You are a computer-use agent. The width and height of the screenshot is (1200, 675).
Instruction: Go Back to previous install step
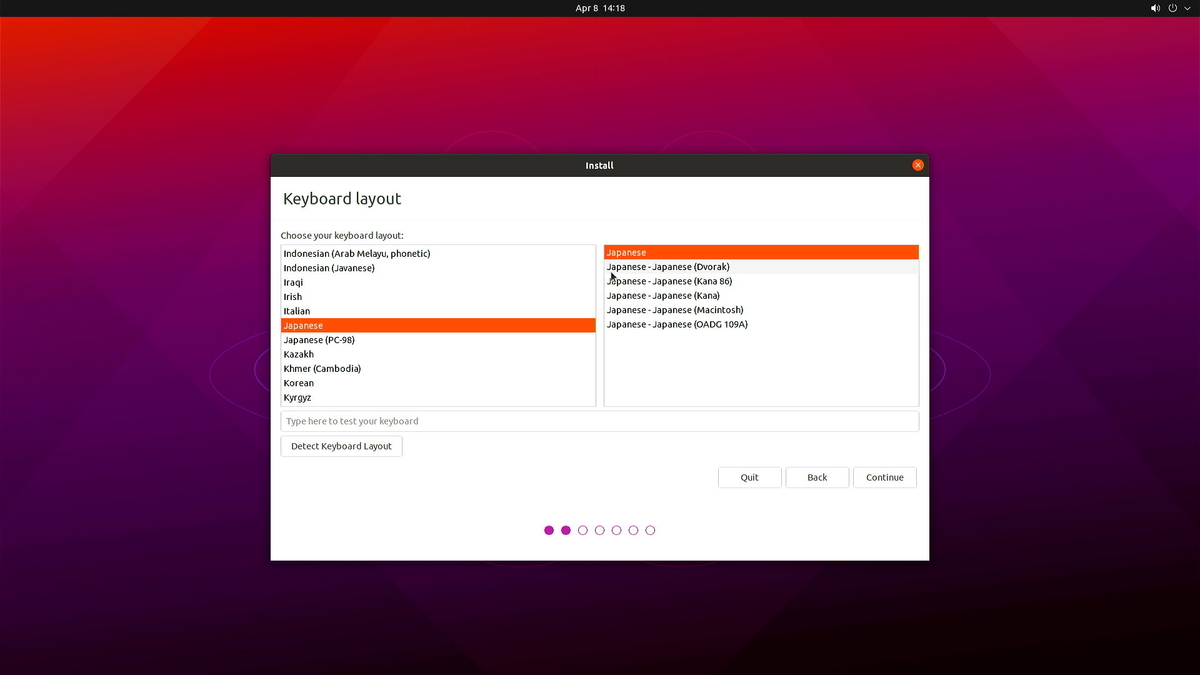click(x=817, y=477)
